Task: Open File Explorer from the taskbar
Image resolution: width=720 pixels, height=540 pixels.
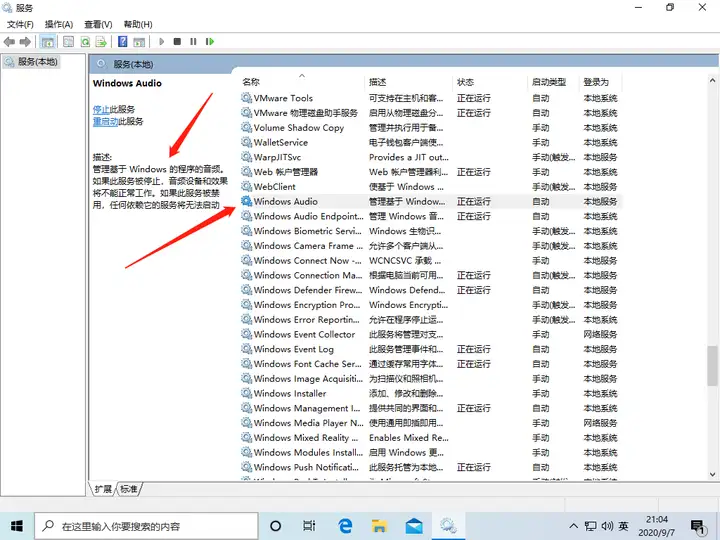Action: 379,526
